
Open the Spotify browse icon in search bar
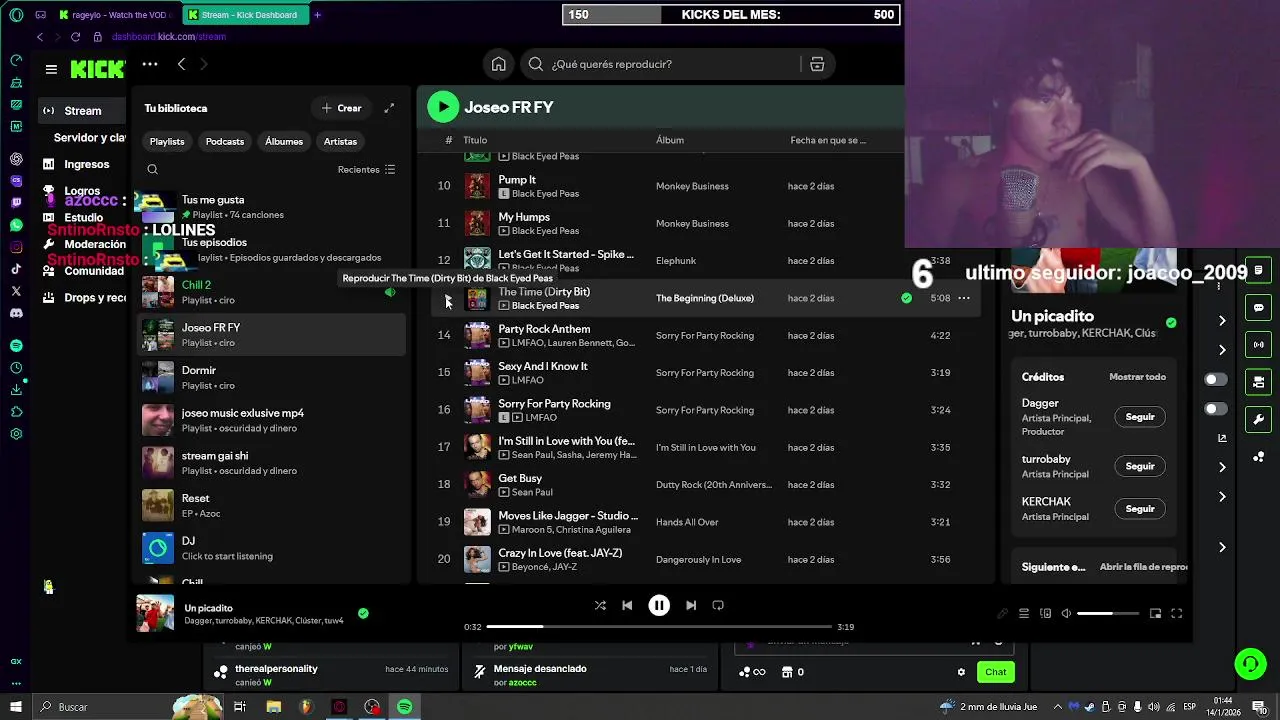click(817, 64)
